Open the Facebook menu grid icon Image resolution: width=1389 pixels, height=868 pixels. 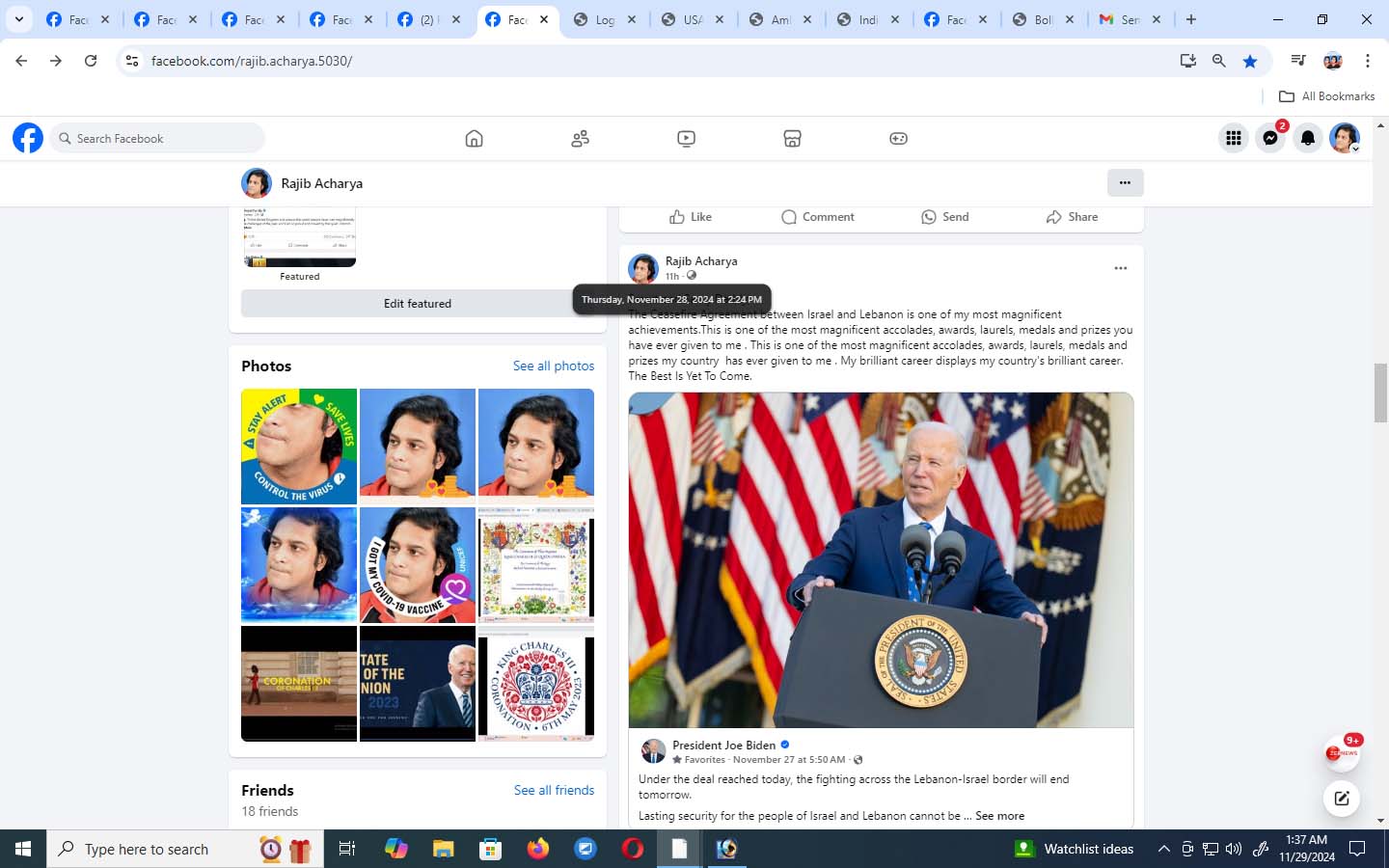(x=1233, y=138)
